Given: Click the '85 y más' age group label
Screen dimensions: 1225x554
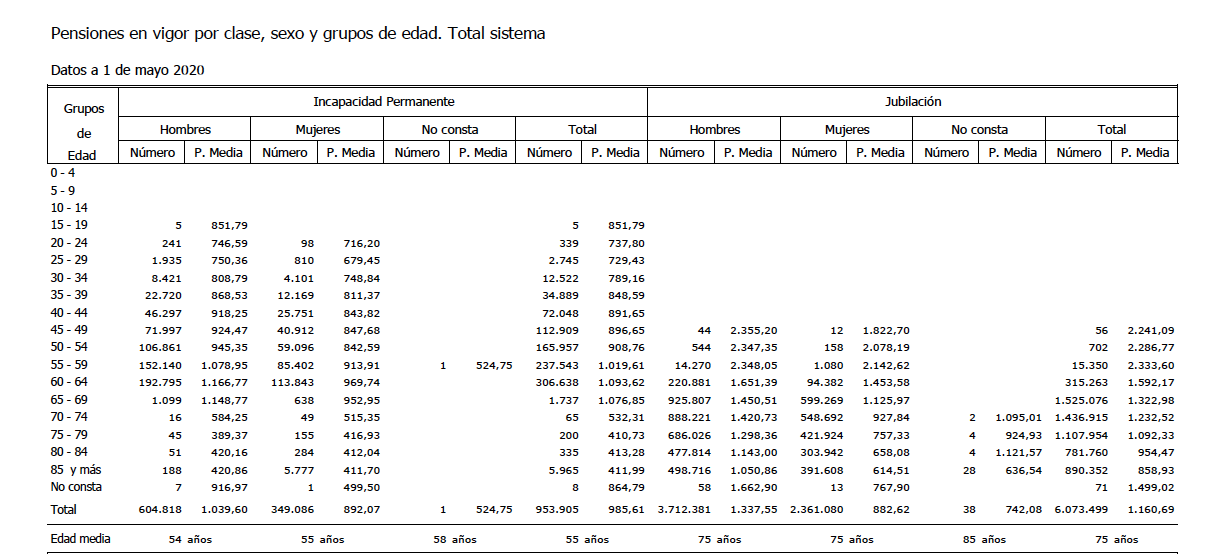Looking at the screenshot, I should point(77,470).
